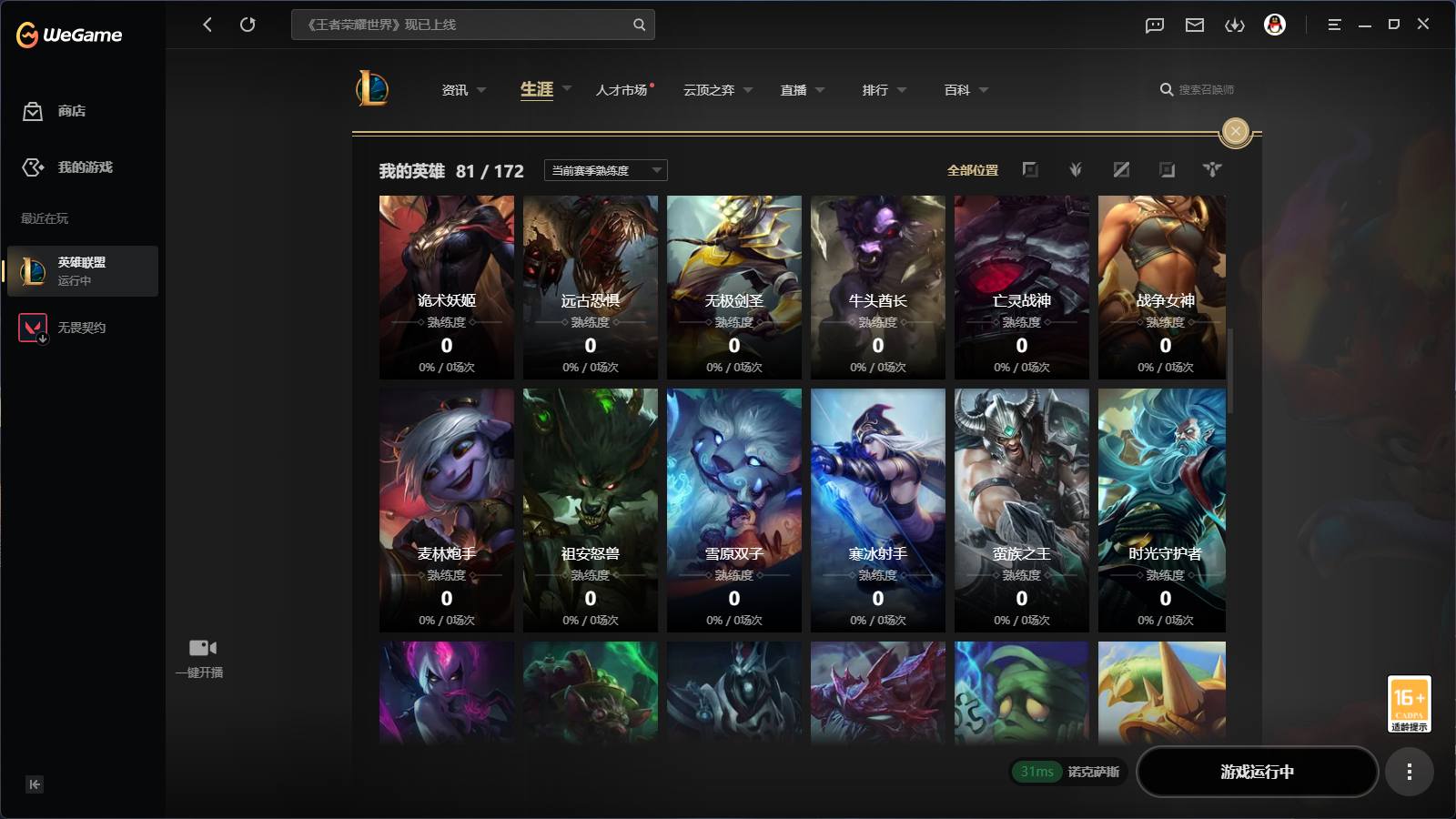The height and width of the screenshot is (819, 1456).
Task: Expand the 资讯 menu arrow
Action: pos(481,90)
